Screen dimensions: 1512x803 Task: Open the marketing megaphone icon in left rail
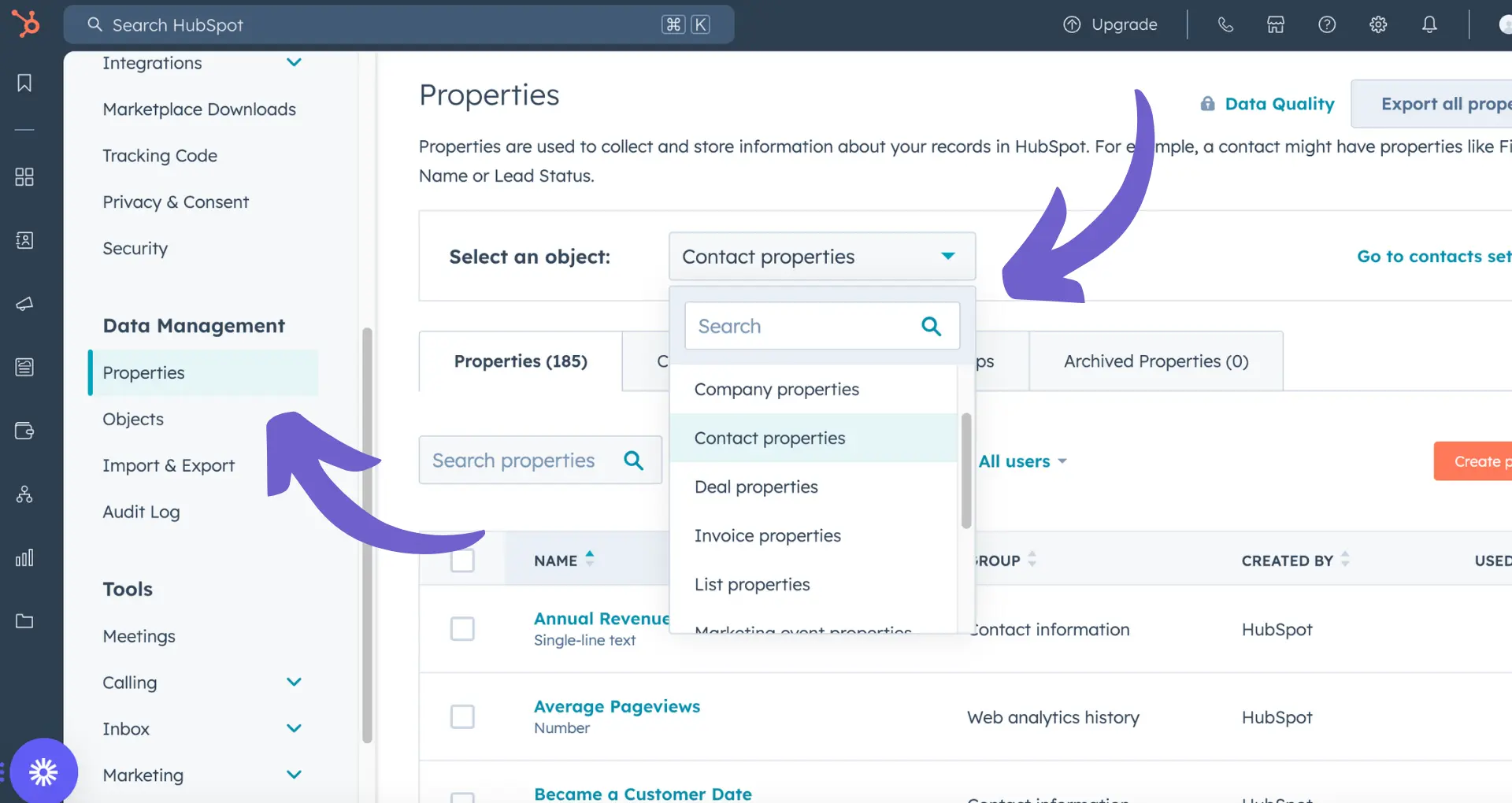point(24,304)
